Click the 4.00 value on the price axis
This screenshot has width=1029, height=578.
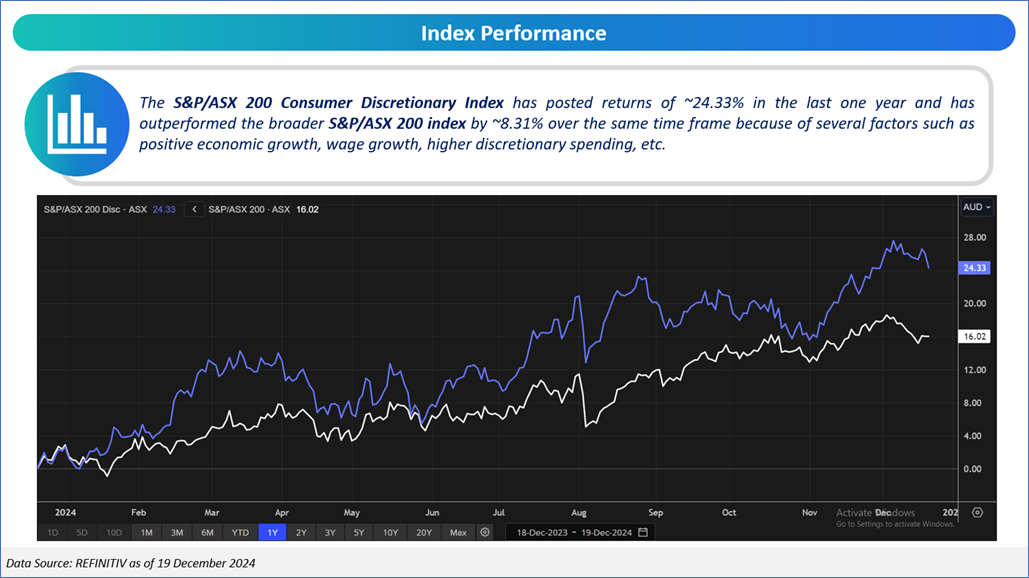973,436
